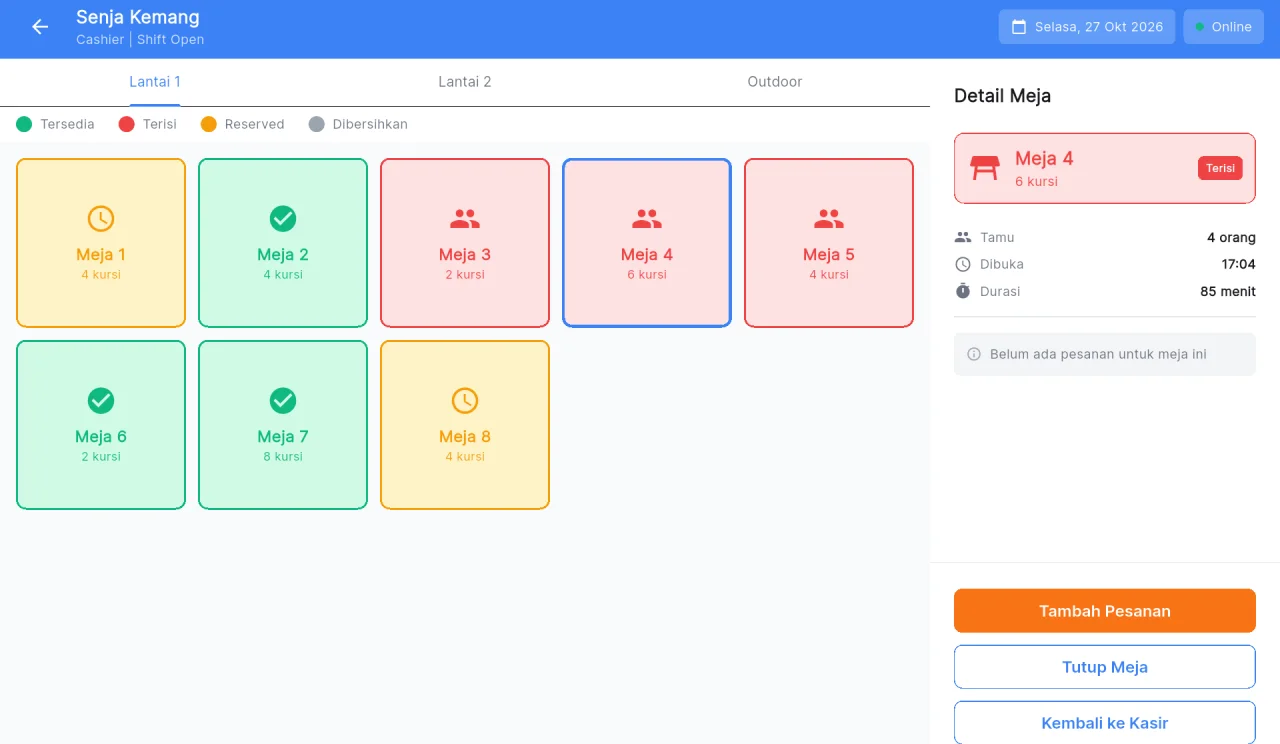Click the info icon in the no-orders notice

[974, 354]
